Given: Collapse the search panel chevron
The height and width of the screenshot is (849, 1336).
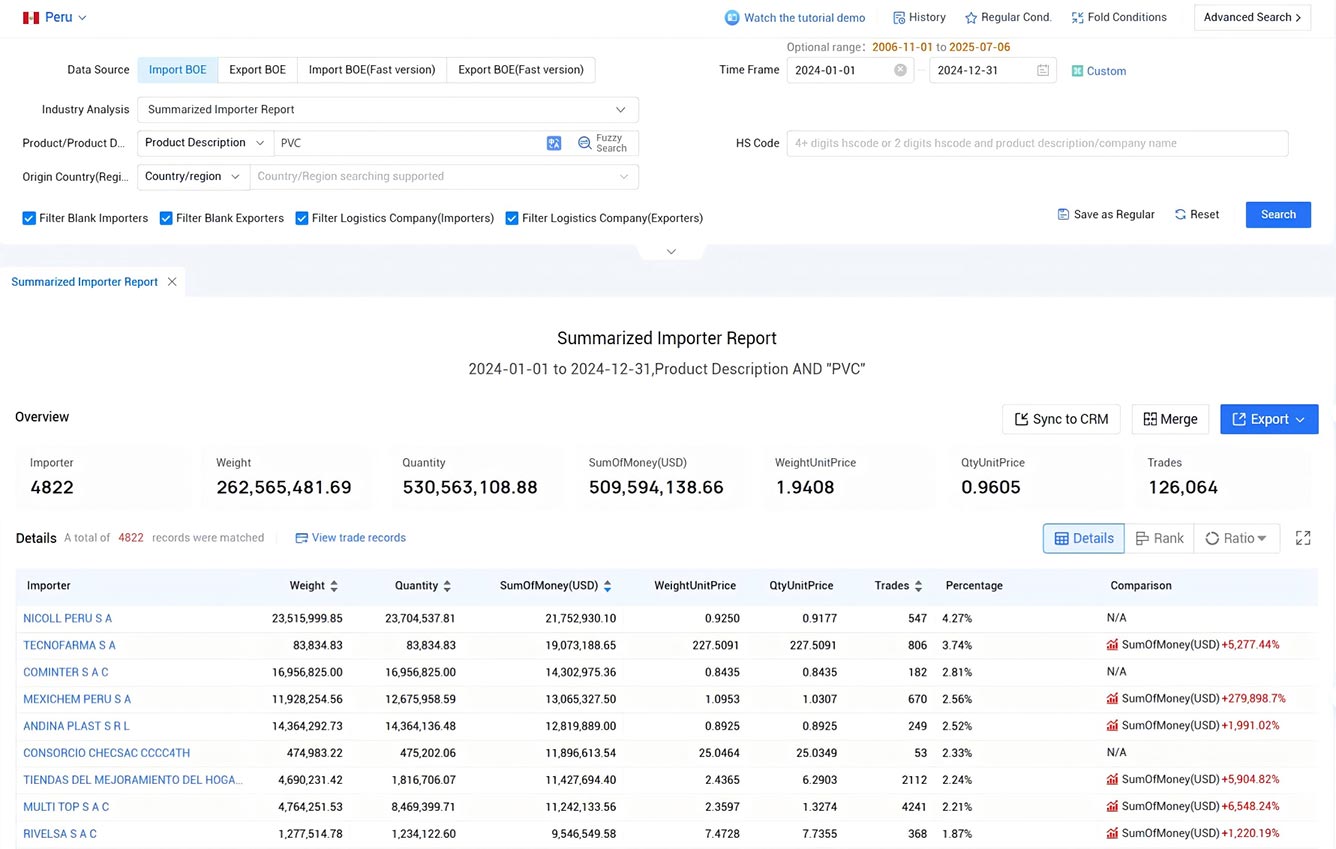Looking at the screenshot, I should click(671, 251).
